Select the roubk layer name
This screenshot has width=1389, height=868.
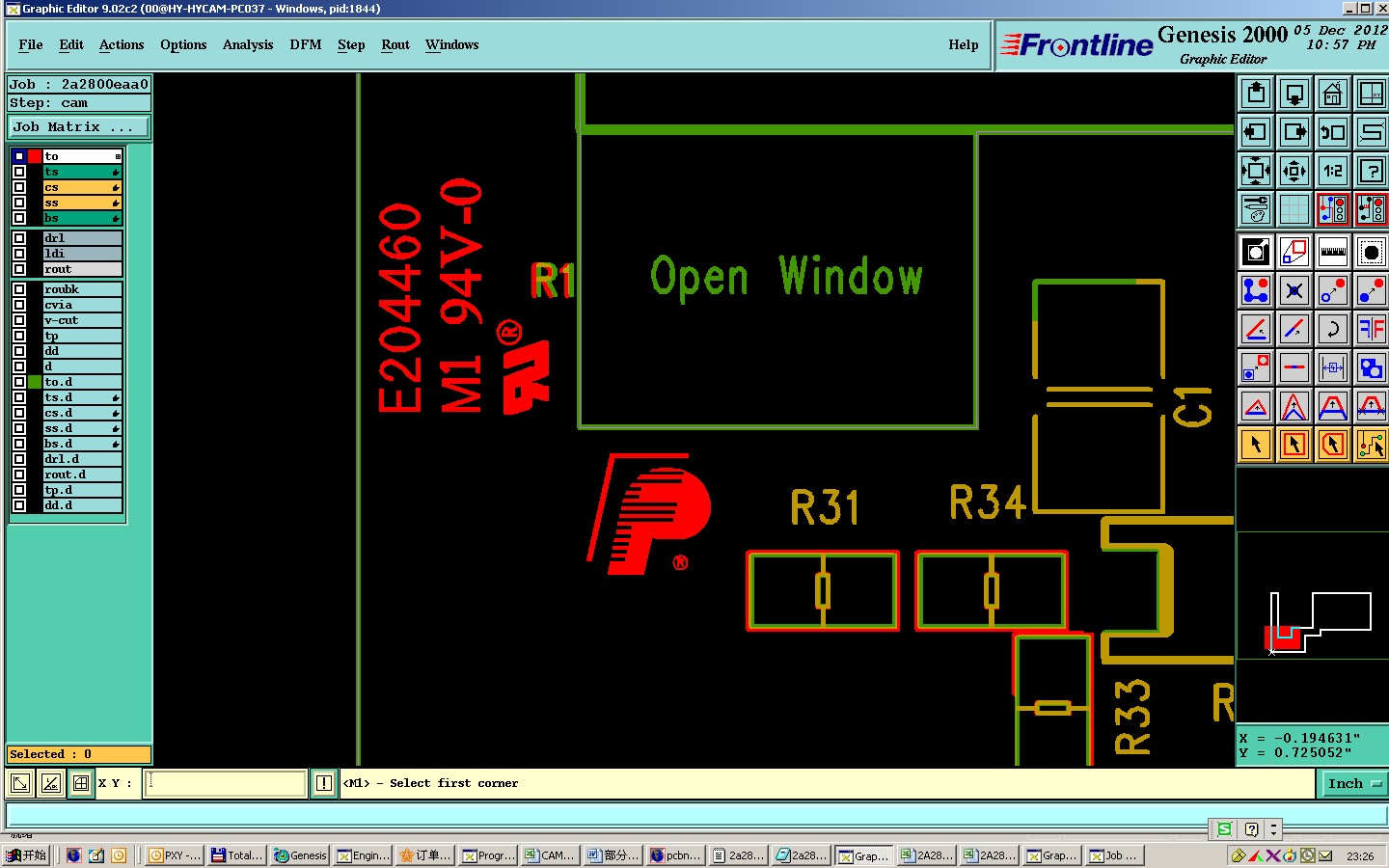[83, 289]
